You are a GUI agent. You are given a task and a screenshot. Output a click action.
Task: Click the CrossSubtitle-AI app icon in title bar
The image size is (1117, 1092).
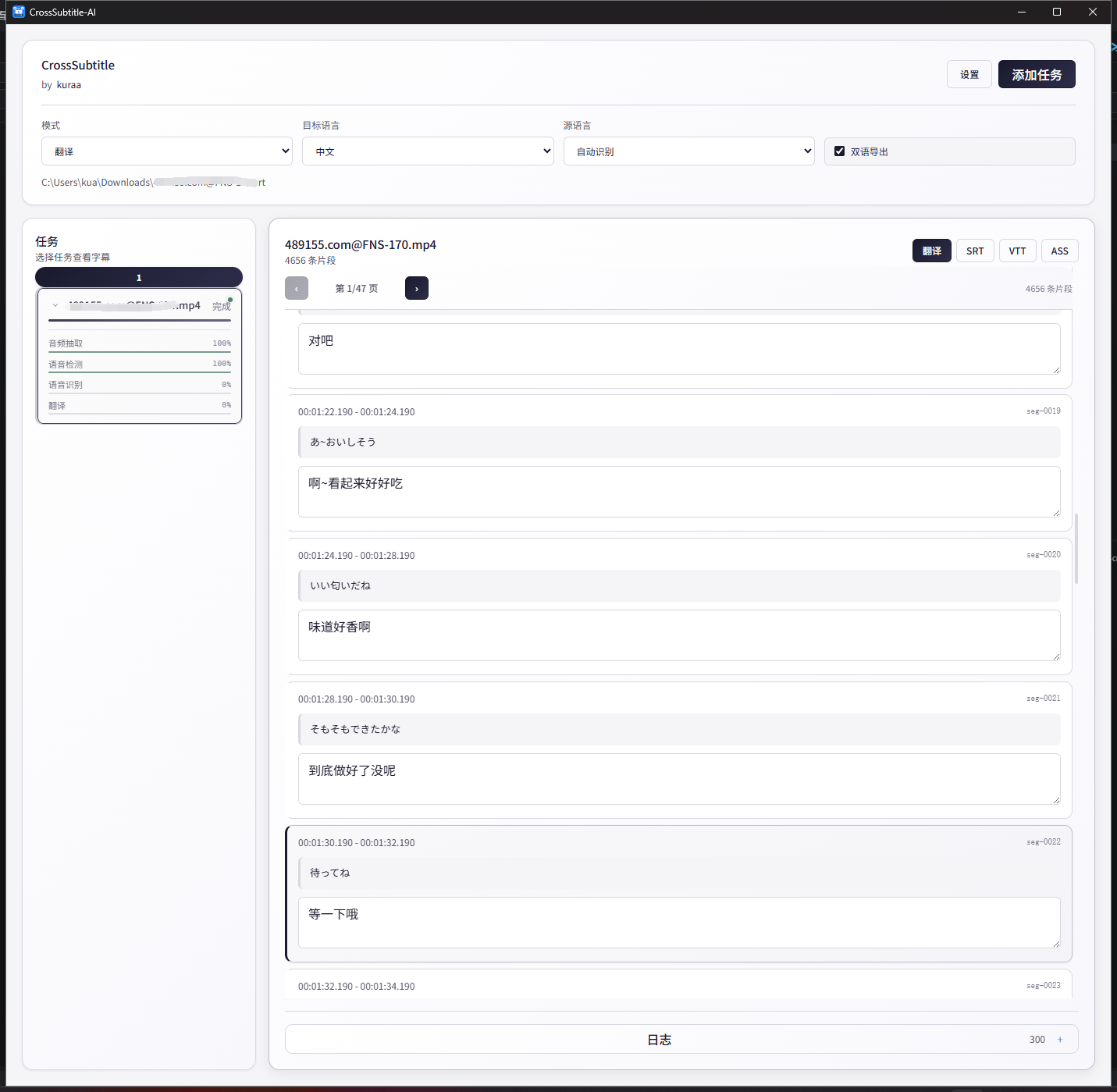pos(19,12)
